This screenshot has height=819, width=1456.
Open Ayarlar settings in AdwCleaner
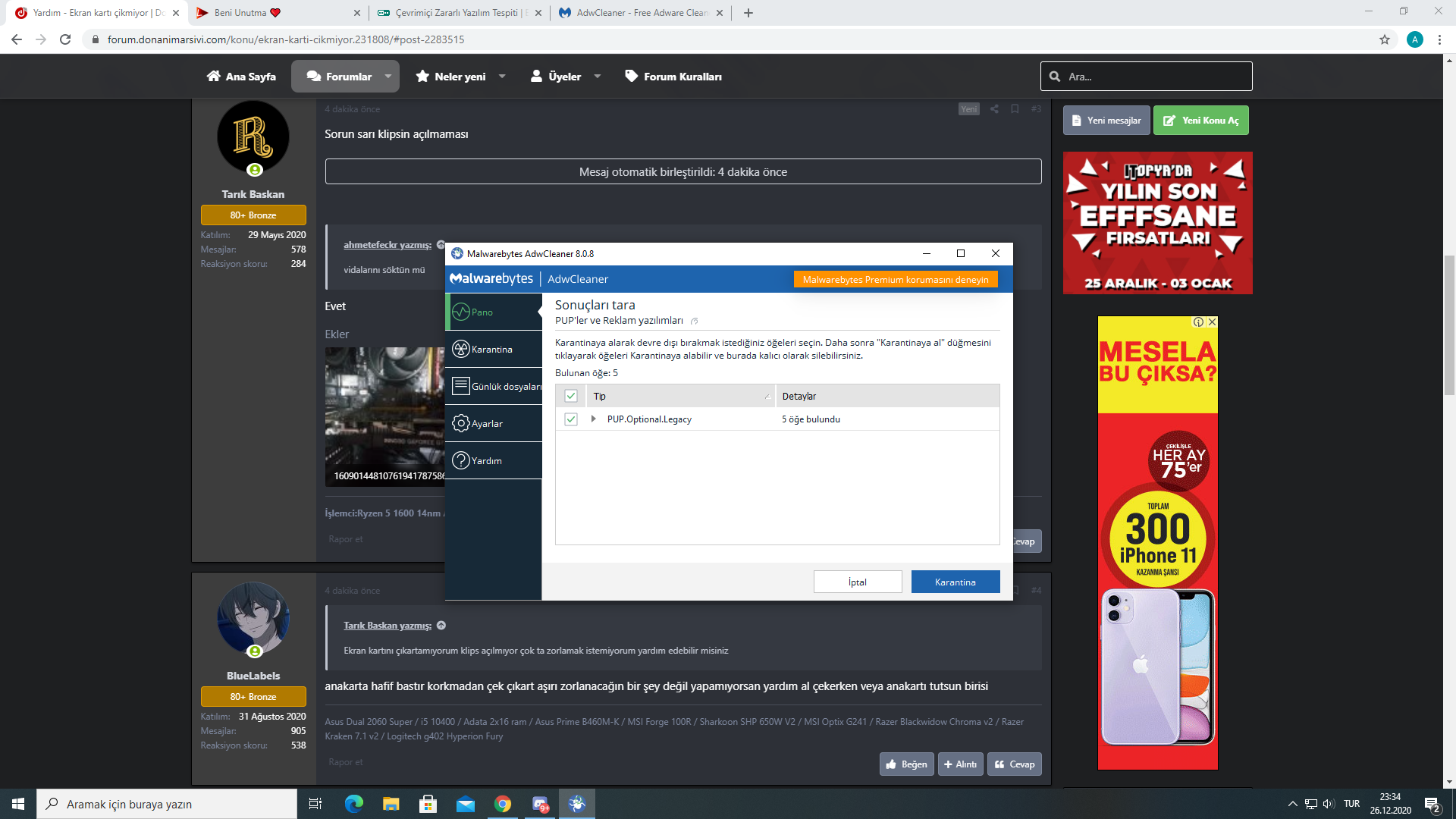point(494,423)
